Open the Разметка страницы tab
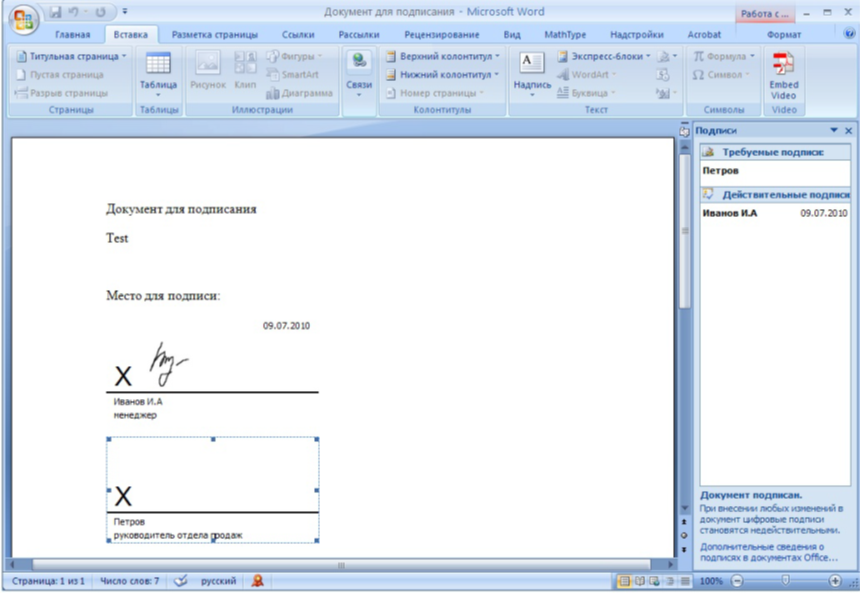Screen dimensions: 860x593 [x=214, y=35]
